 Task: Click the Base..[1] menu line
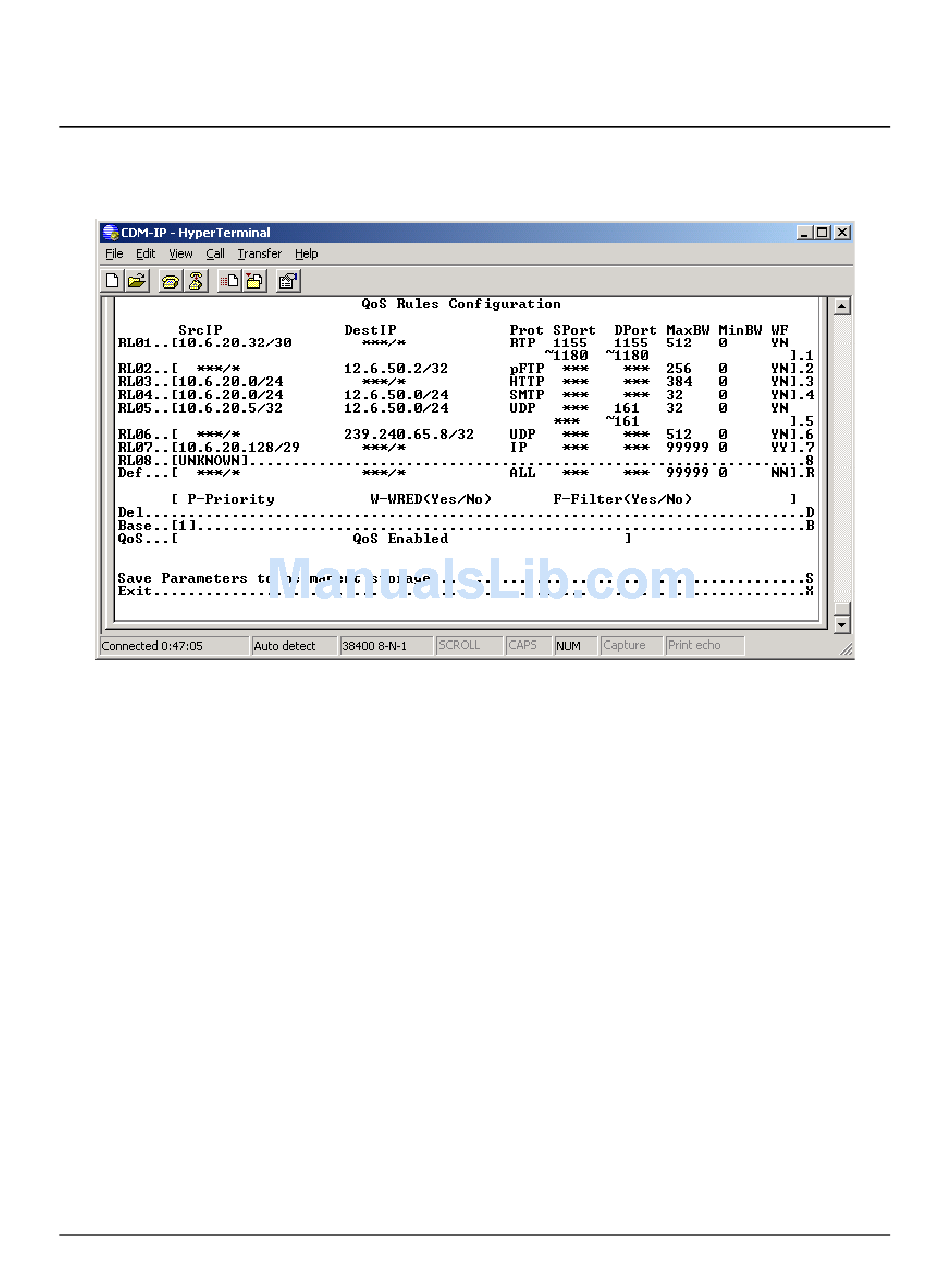(466, 525)
